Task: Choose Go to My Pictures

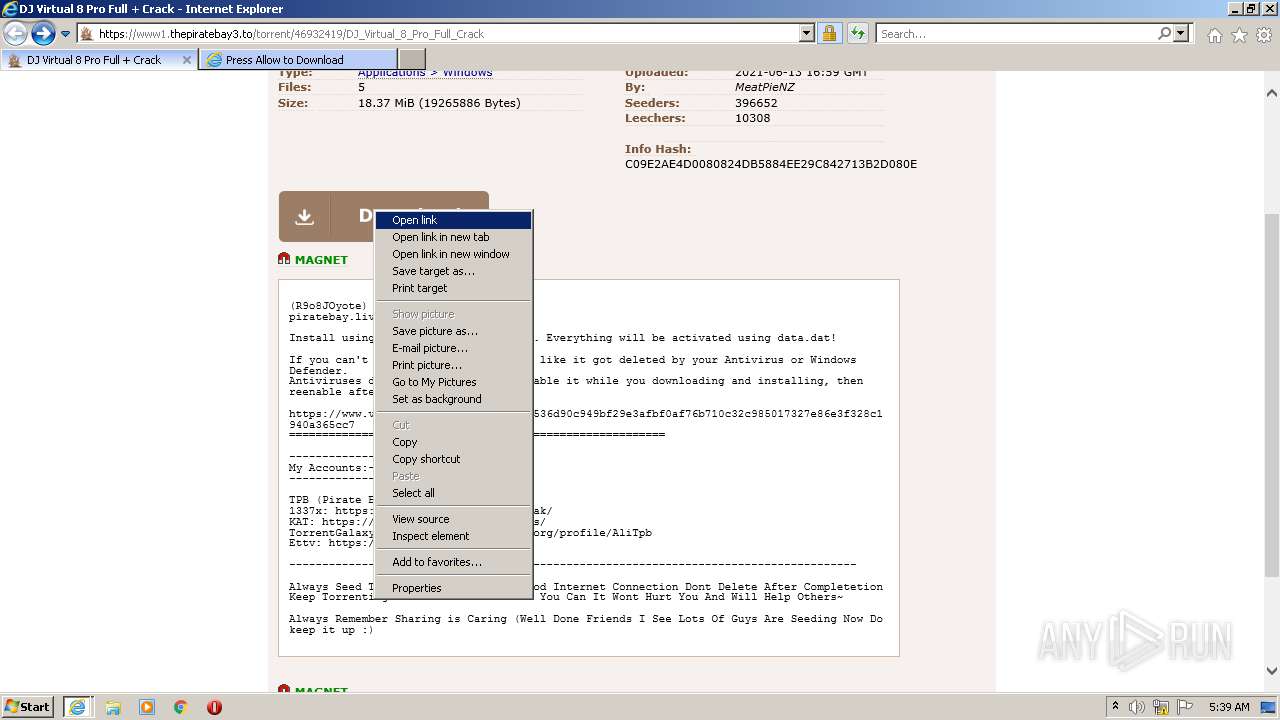Action: tap(453, 382)
